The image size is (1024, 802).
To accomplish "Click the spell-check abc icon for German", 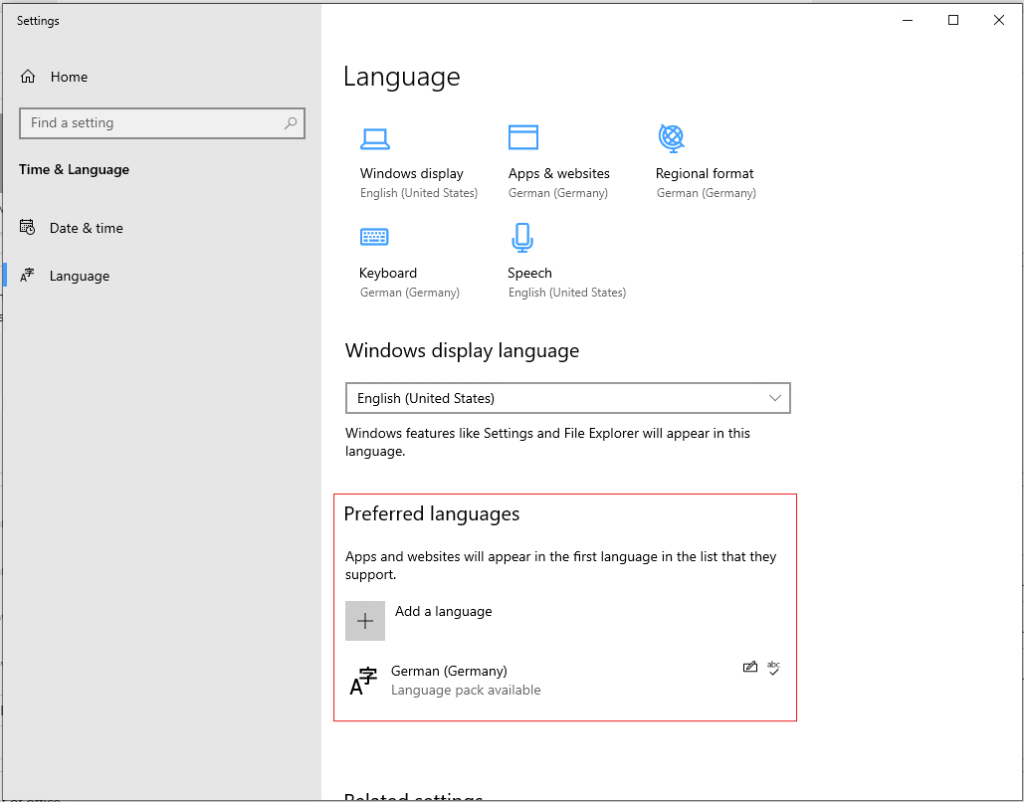I will [x=773, y=667].
